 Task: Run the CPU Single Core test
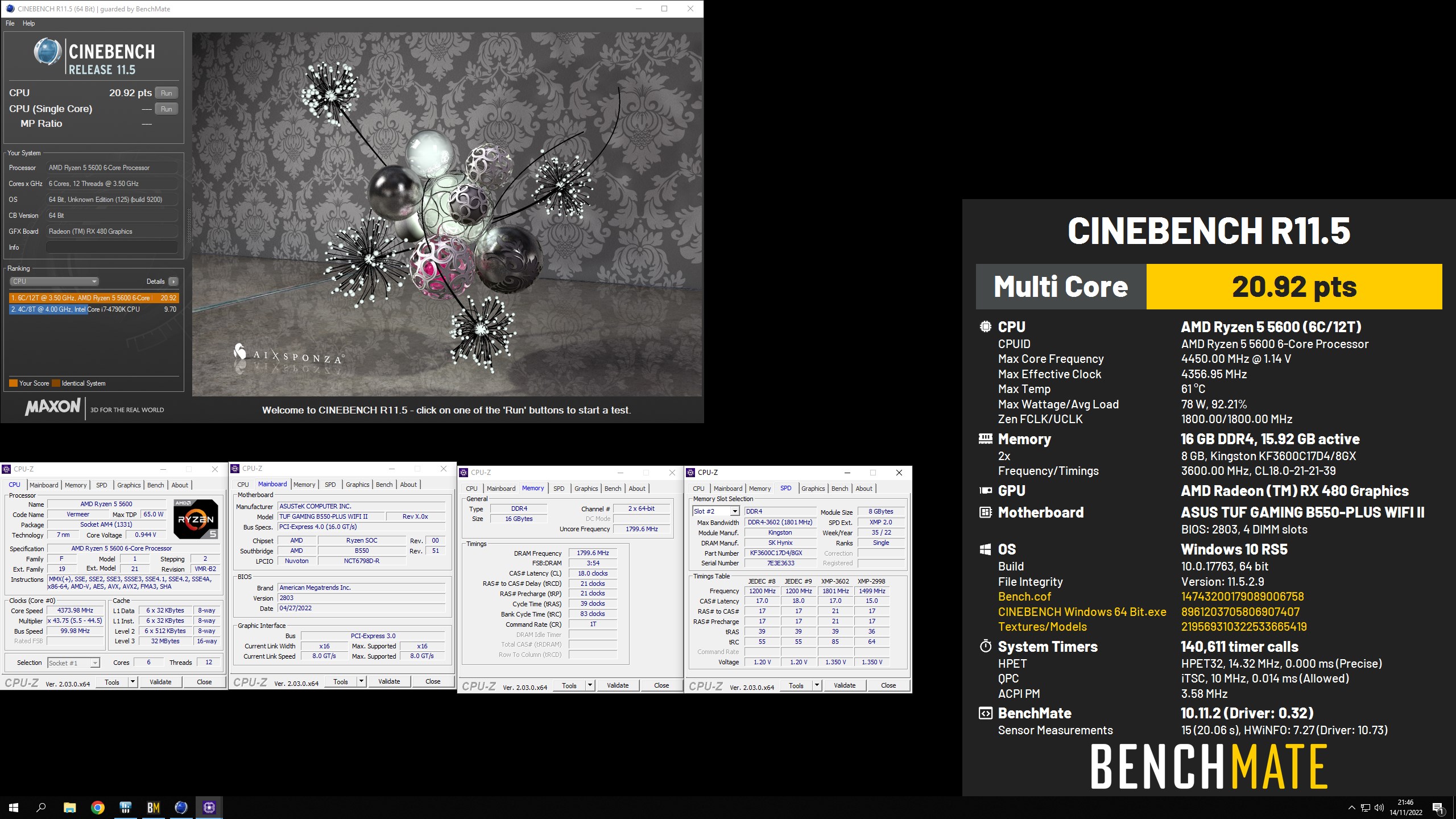pos(166,109)
